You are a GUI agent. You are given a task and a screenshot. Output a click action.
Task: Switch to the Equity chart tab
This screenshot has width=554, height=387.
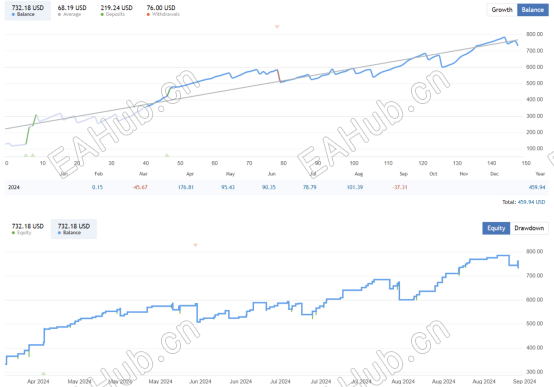pos(496,228)
